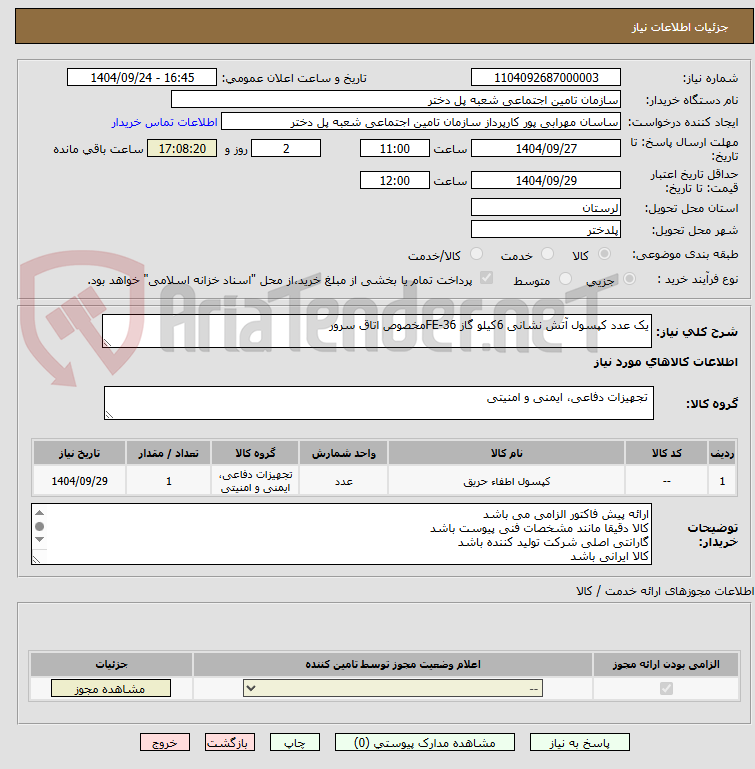
Task: Click the تاریخ نیاز column header
Action: [x=79, y=453]
